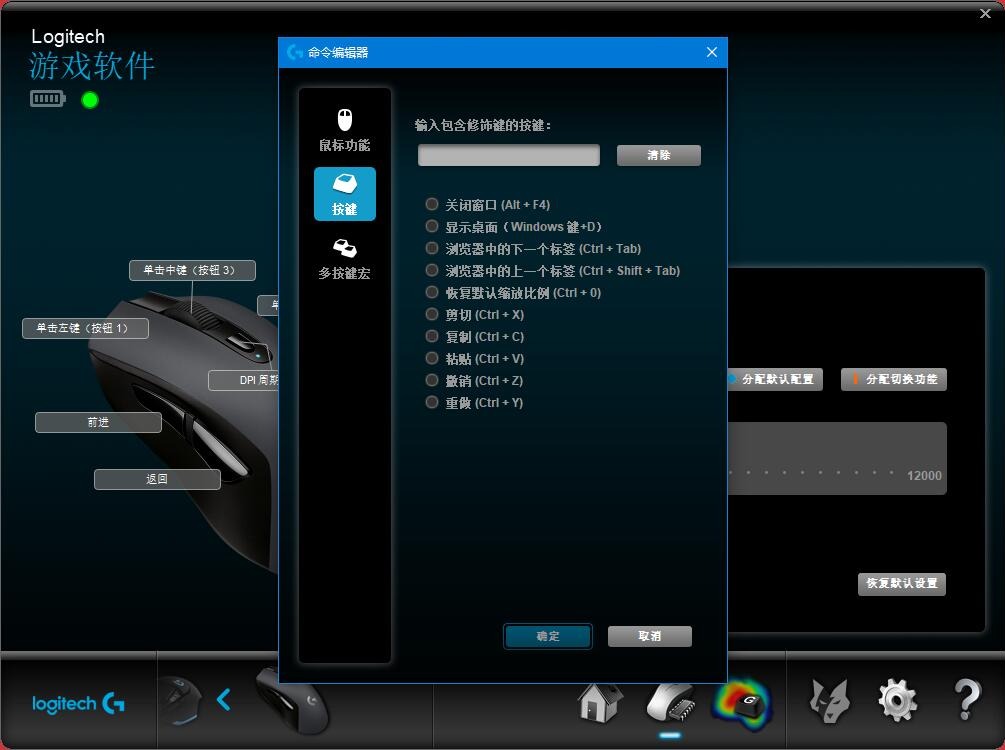Image resolution: width=1005 pixels, height=750 pixels.
Task: Select the current mouse device thumbnail right of the blue arrow
Action: coord(292,700)
